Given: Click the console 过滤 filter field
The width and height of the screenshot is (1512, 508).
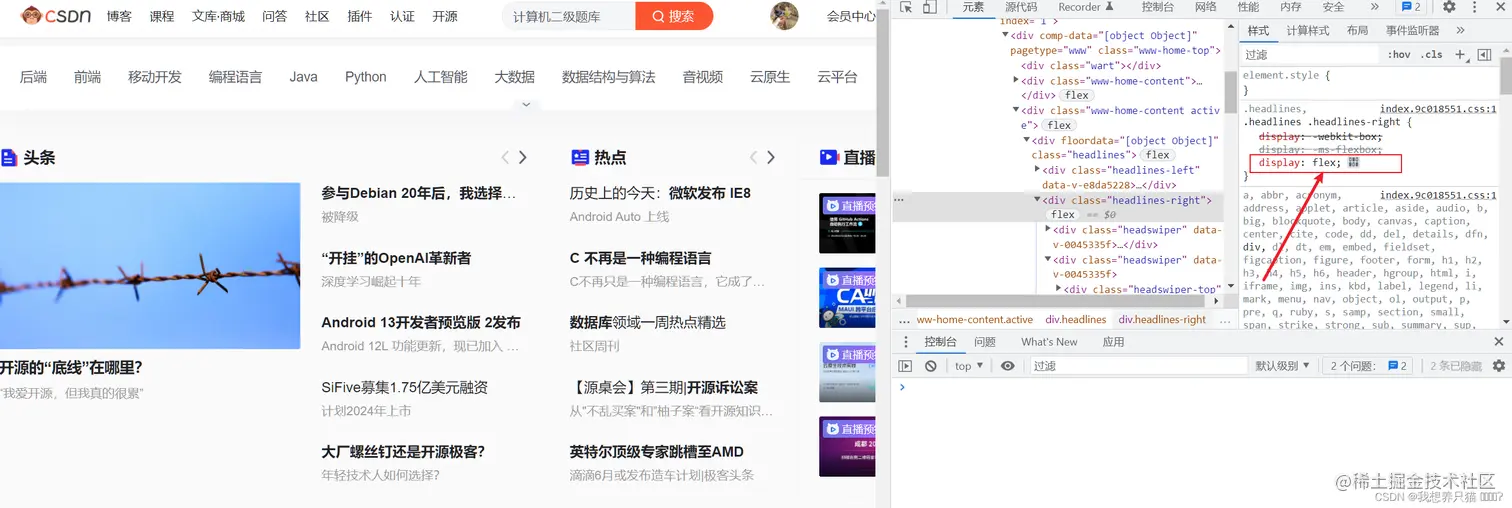Looking at the screenshot, I should (x=1138, y=366).
